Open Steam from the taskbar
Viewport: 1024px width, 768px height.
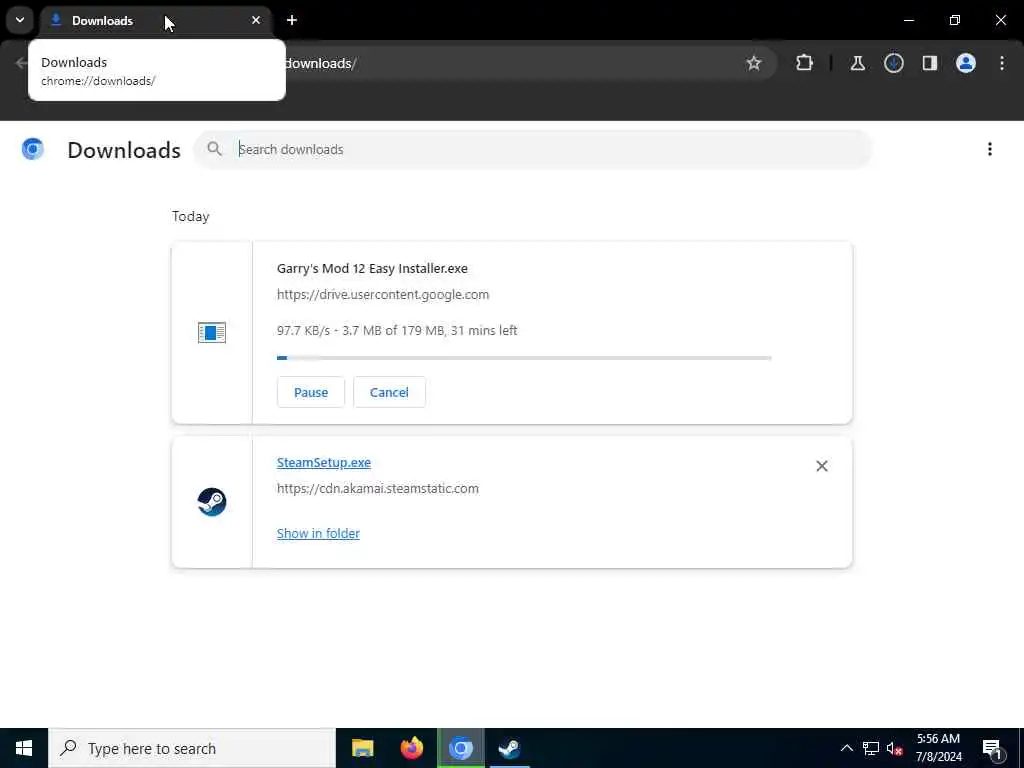coord(509,748)
